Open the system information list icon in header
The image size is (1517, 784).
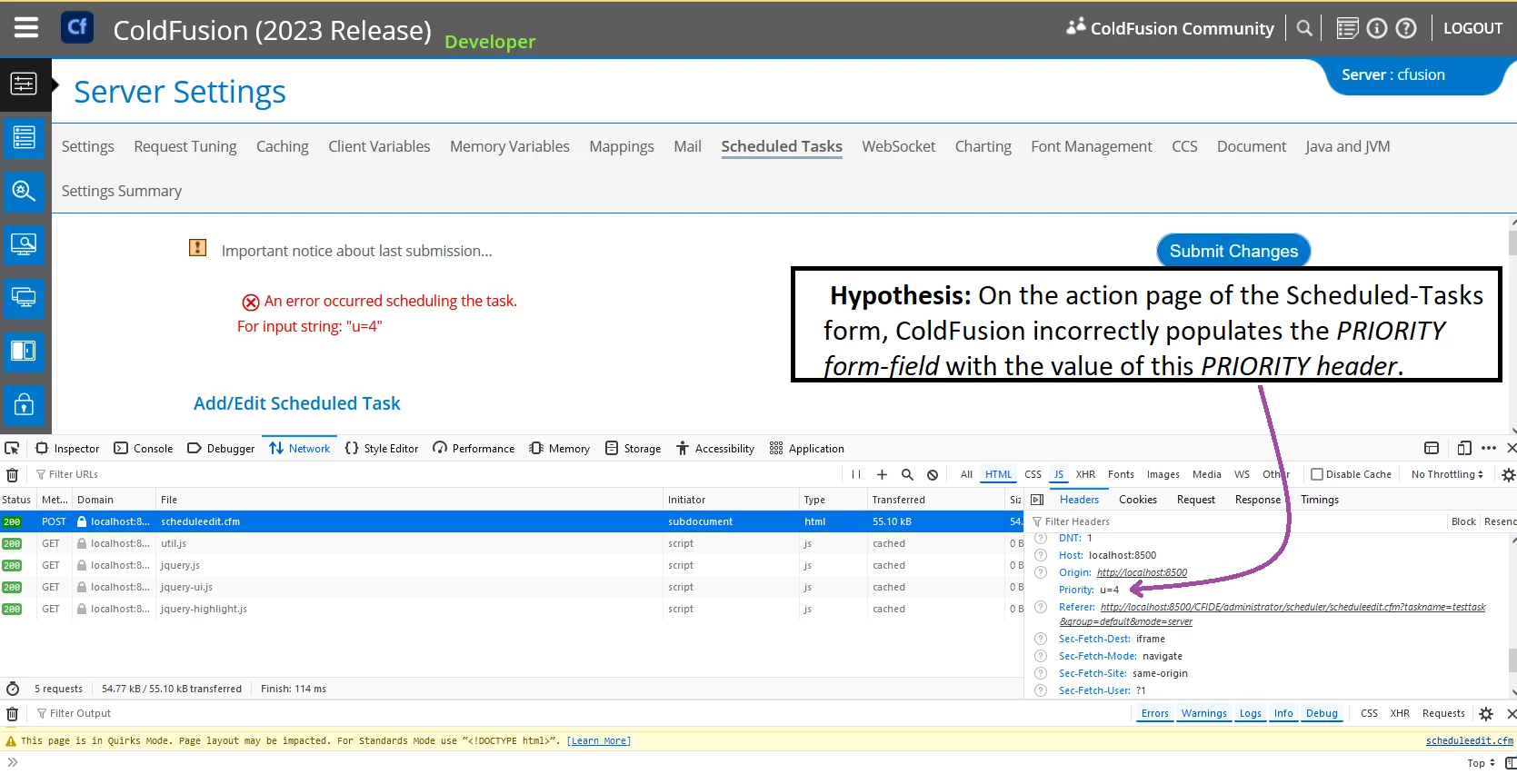click(1348, 28)
